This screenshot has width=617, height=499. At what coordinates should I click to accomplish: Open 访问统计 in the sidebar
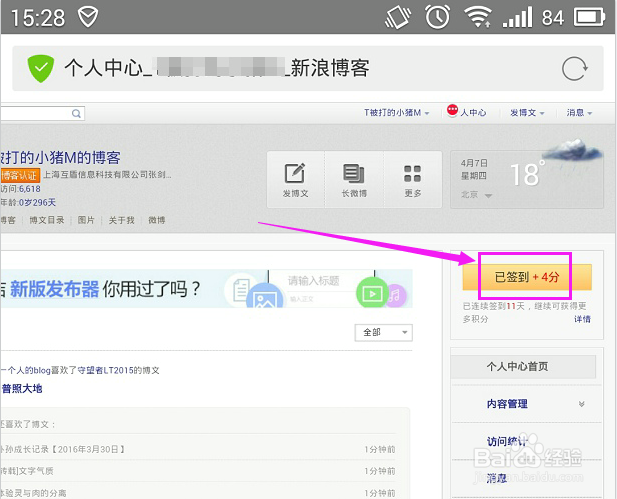click(506, 441)
